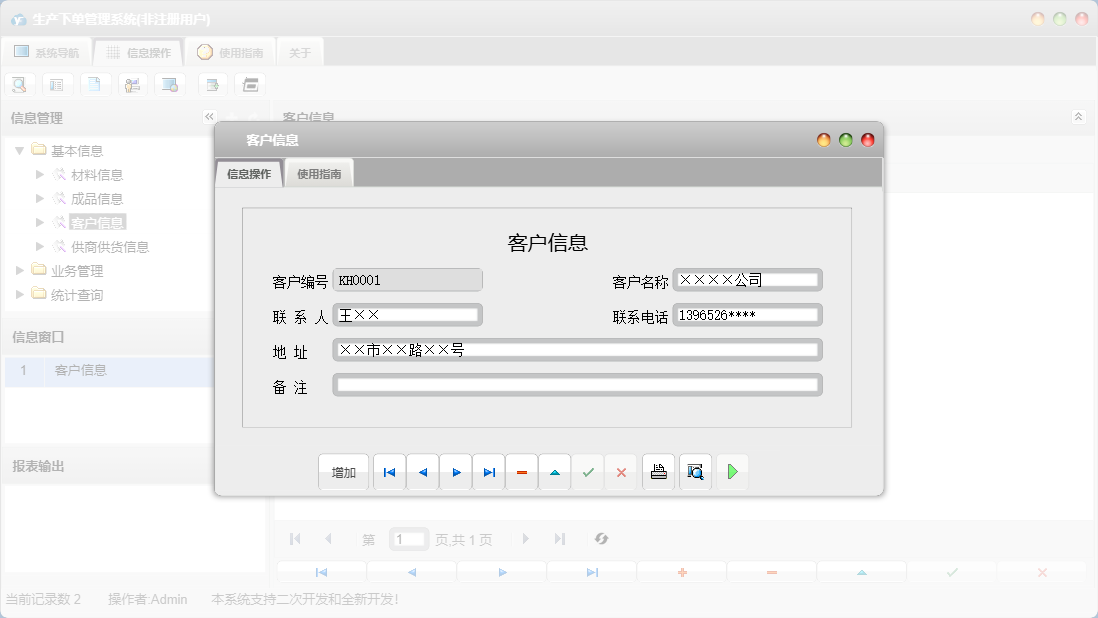1098x618 pixels.
Task: Select the search/magnifier tool in the toolbar
Action: click(19, 84)
